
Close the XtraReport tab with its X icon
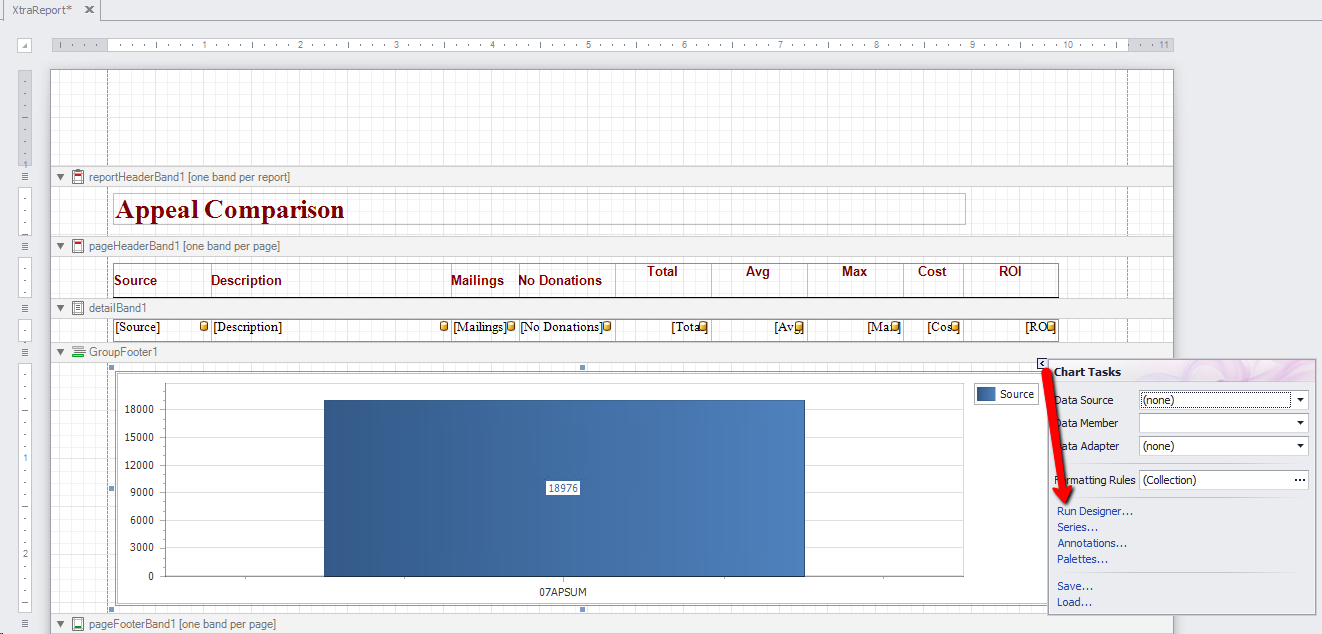point(89,9)
